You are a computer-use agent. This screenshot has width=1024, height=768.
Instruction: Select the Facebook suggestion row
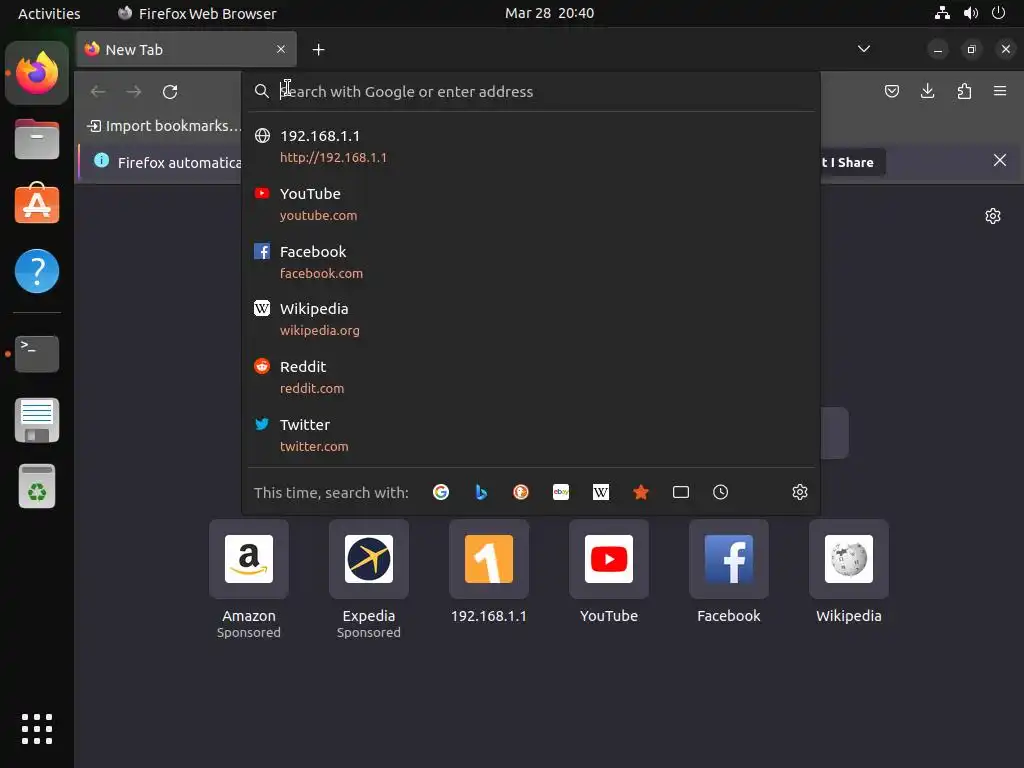pos(531,262)
